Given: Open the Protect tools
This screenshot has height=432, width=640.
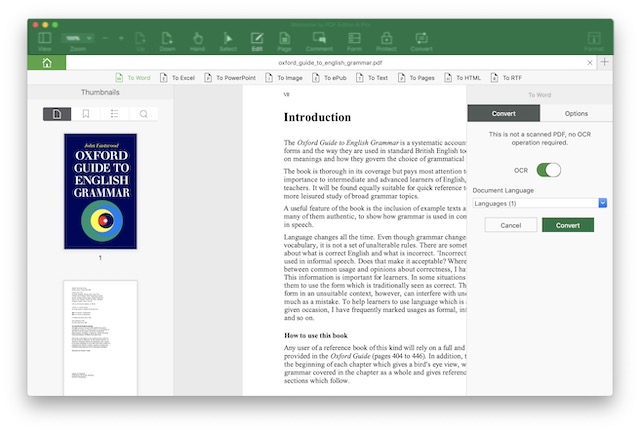Looking at the screenshot, I should (386, 41).
